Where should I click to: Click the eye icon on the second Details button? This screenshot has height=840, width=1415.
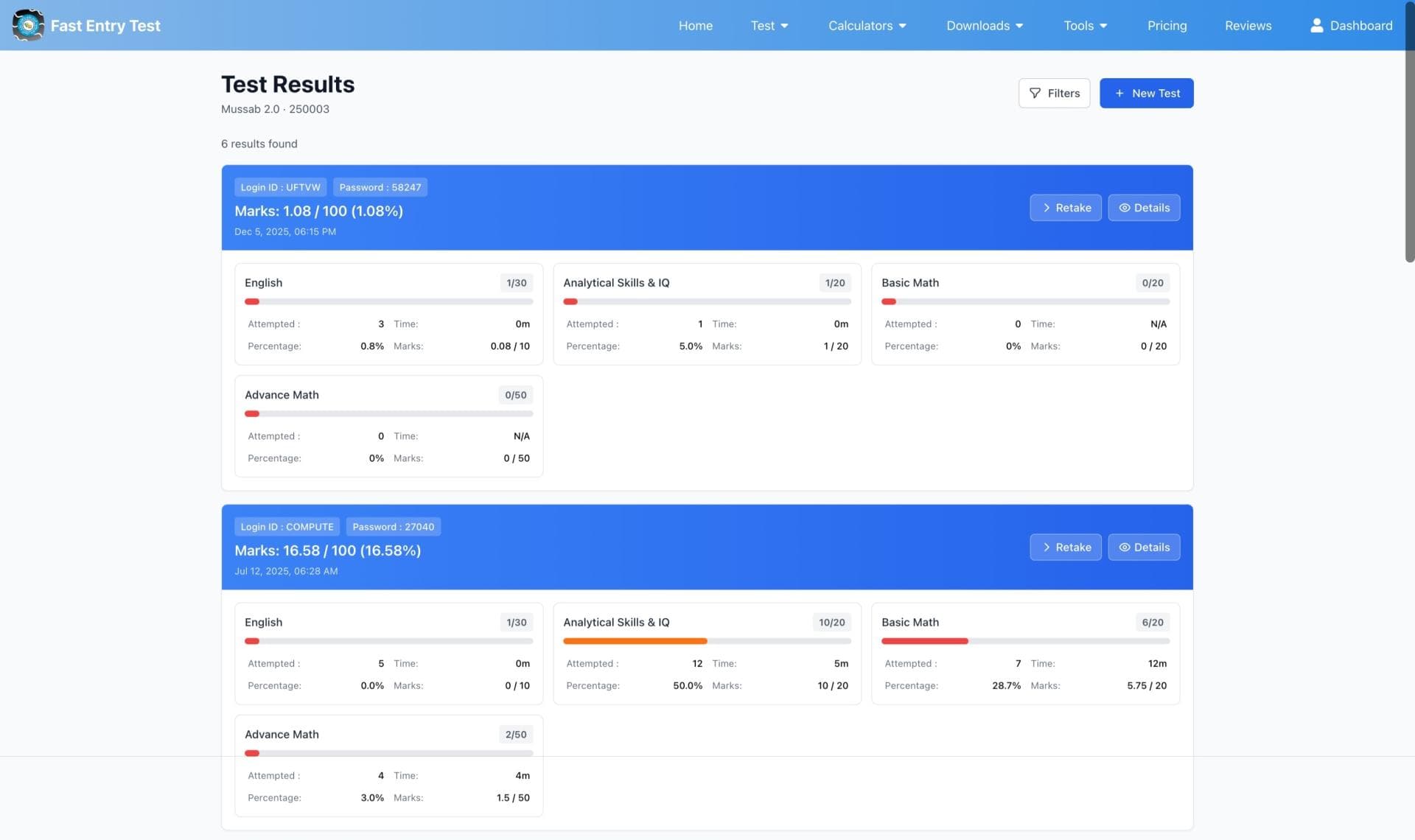[x=1125, y=547]
